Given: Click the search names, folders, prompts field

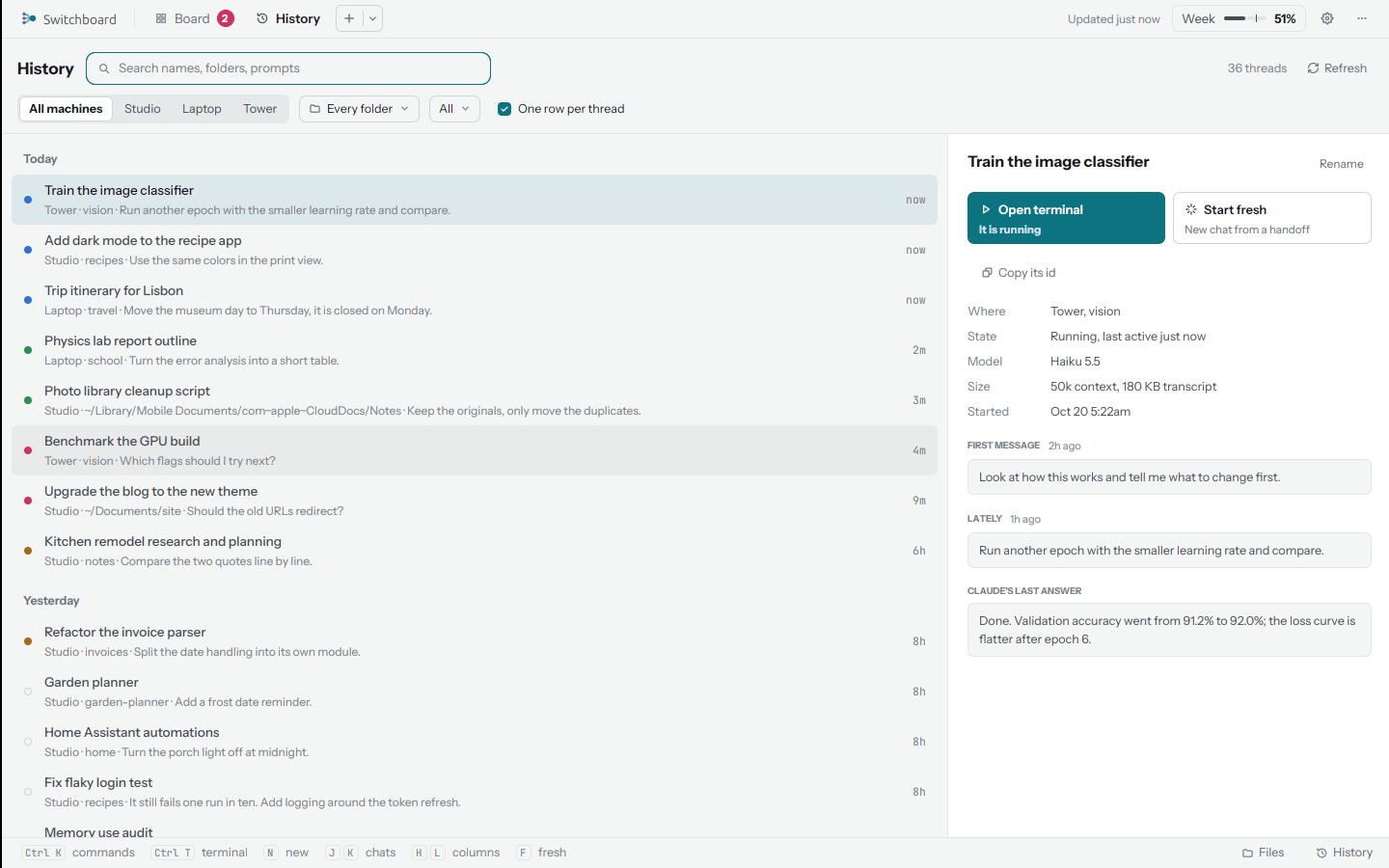Looking at the screenshot, I should pyautogui.click(x=288, y=68).
